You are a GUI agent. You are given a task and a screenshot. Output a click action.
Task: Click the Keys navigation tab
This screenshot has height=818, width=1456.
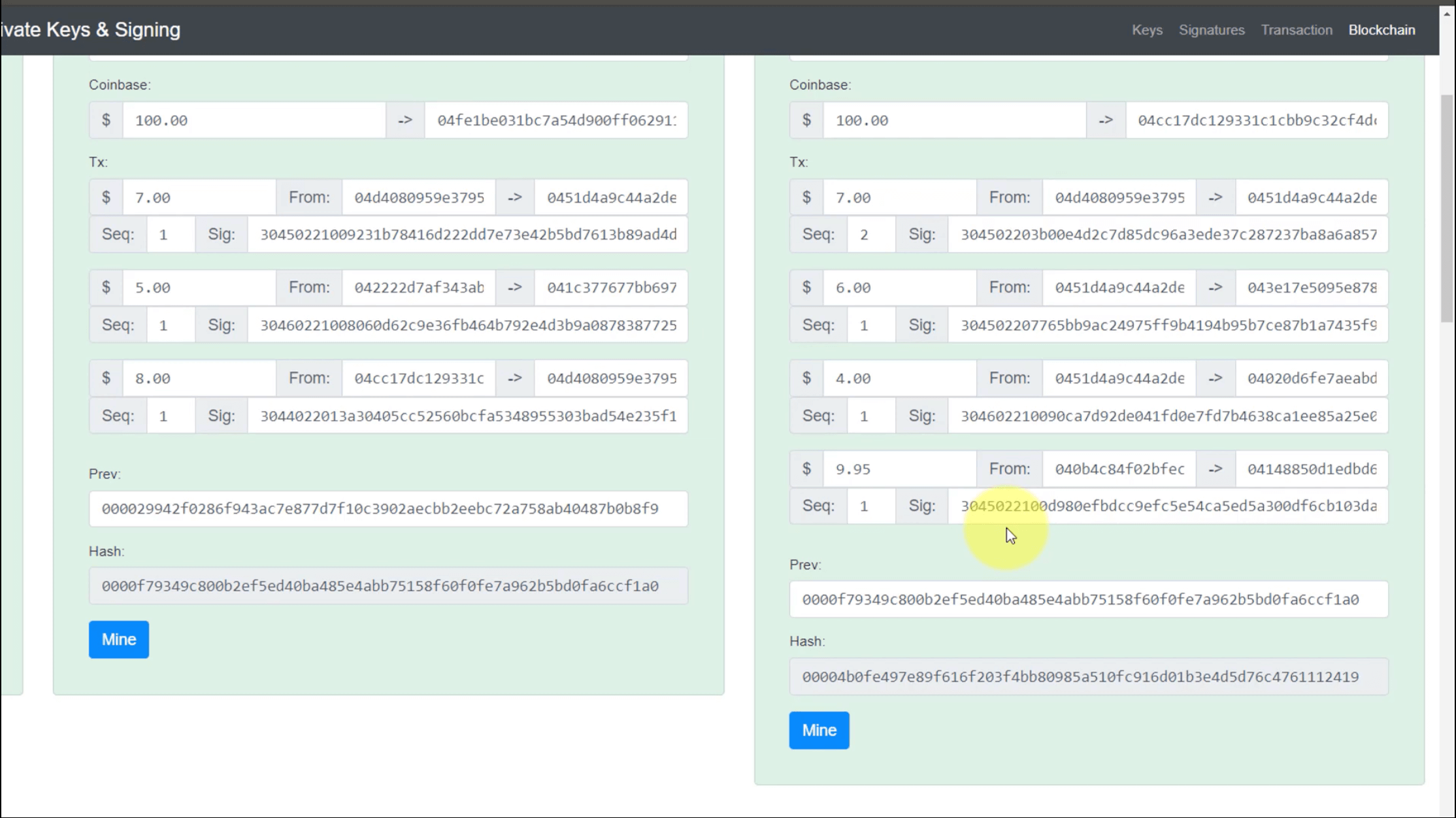[1147, 29]
